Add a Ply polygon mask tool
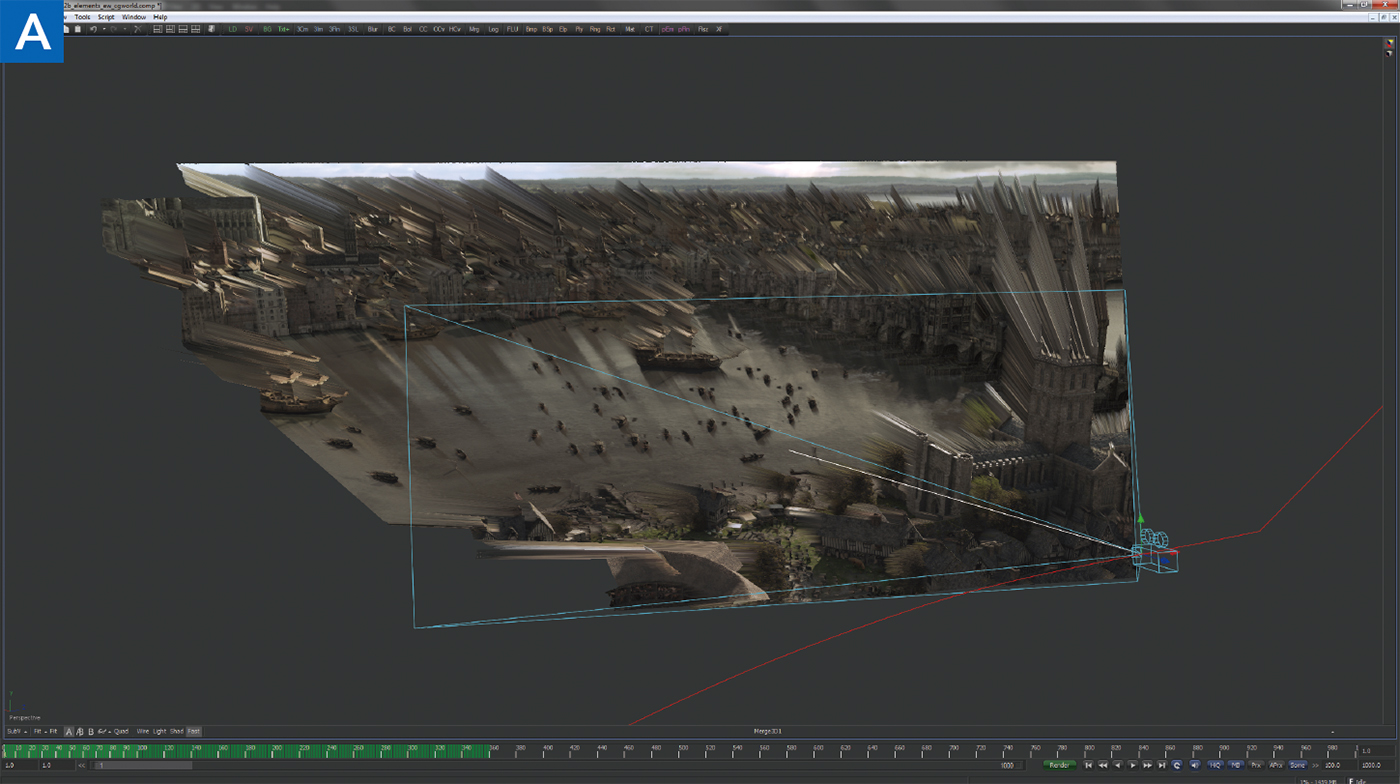This screenshot has height=784, width=1400. pyautogui.click(x=579, y=29)
